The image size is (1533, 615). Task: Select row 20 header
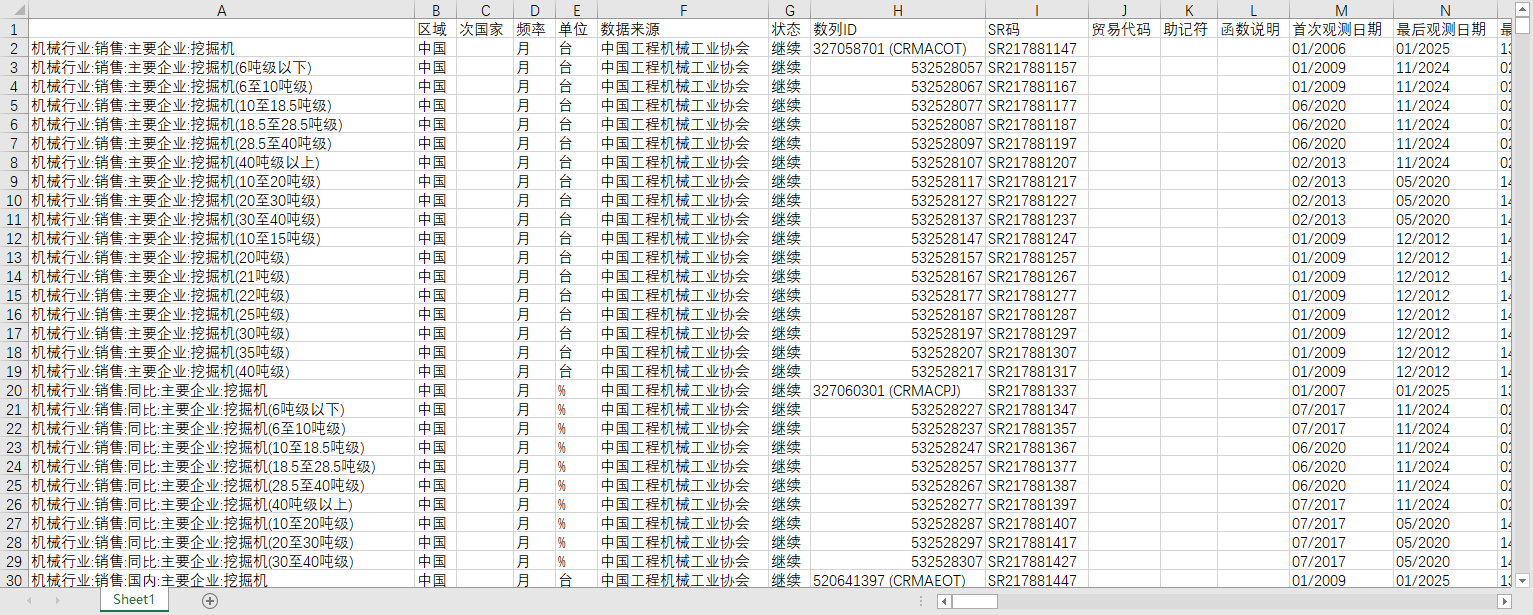click(14, 390)
